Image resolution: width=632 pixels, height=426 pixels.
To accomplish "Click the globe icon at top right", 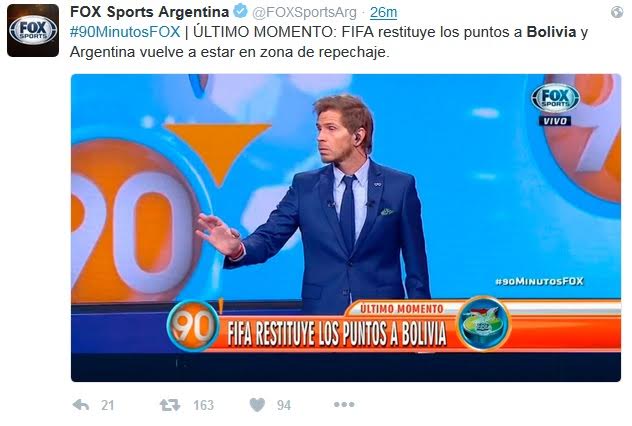I will pos(617,12).
